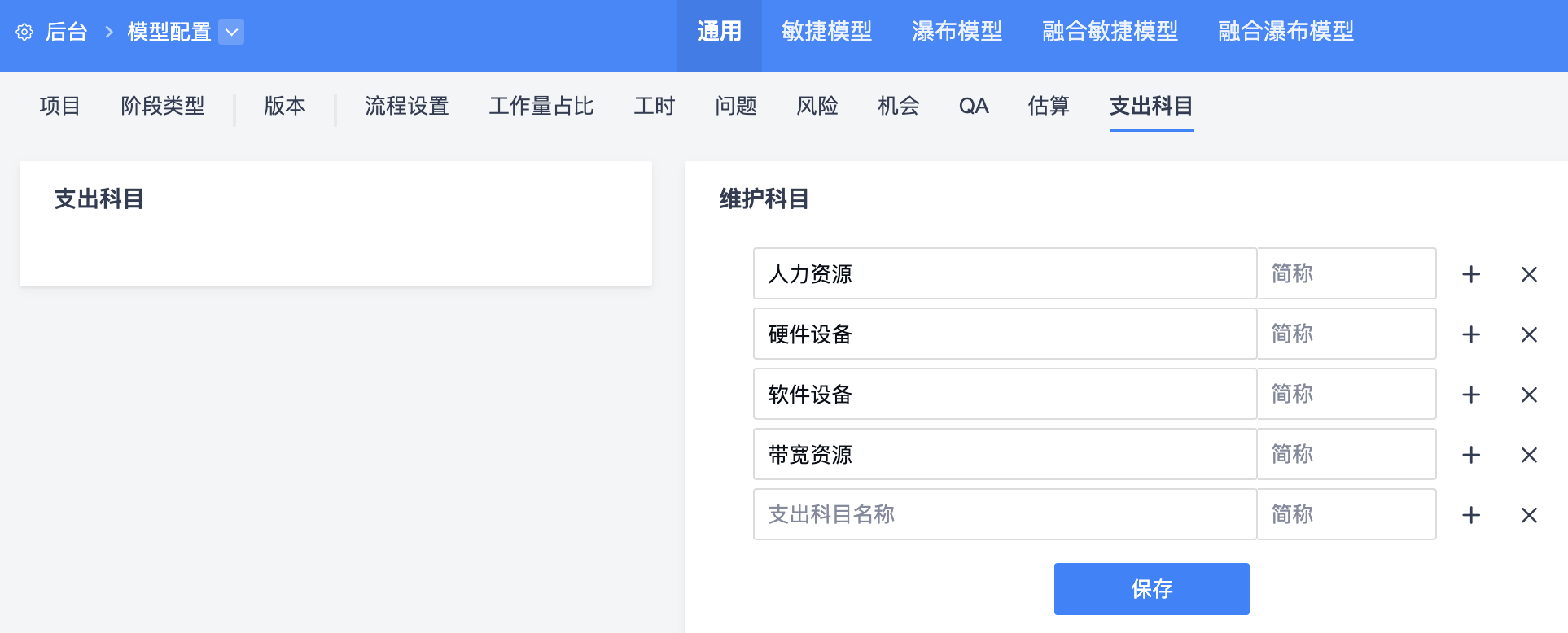The image size is (1568, 633).
Task: Remove the 人力资源 row with its X icon
Action: point(1529,274)
